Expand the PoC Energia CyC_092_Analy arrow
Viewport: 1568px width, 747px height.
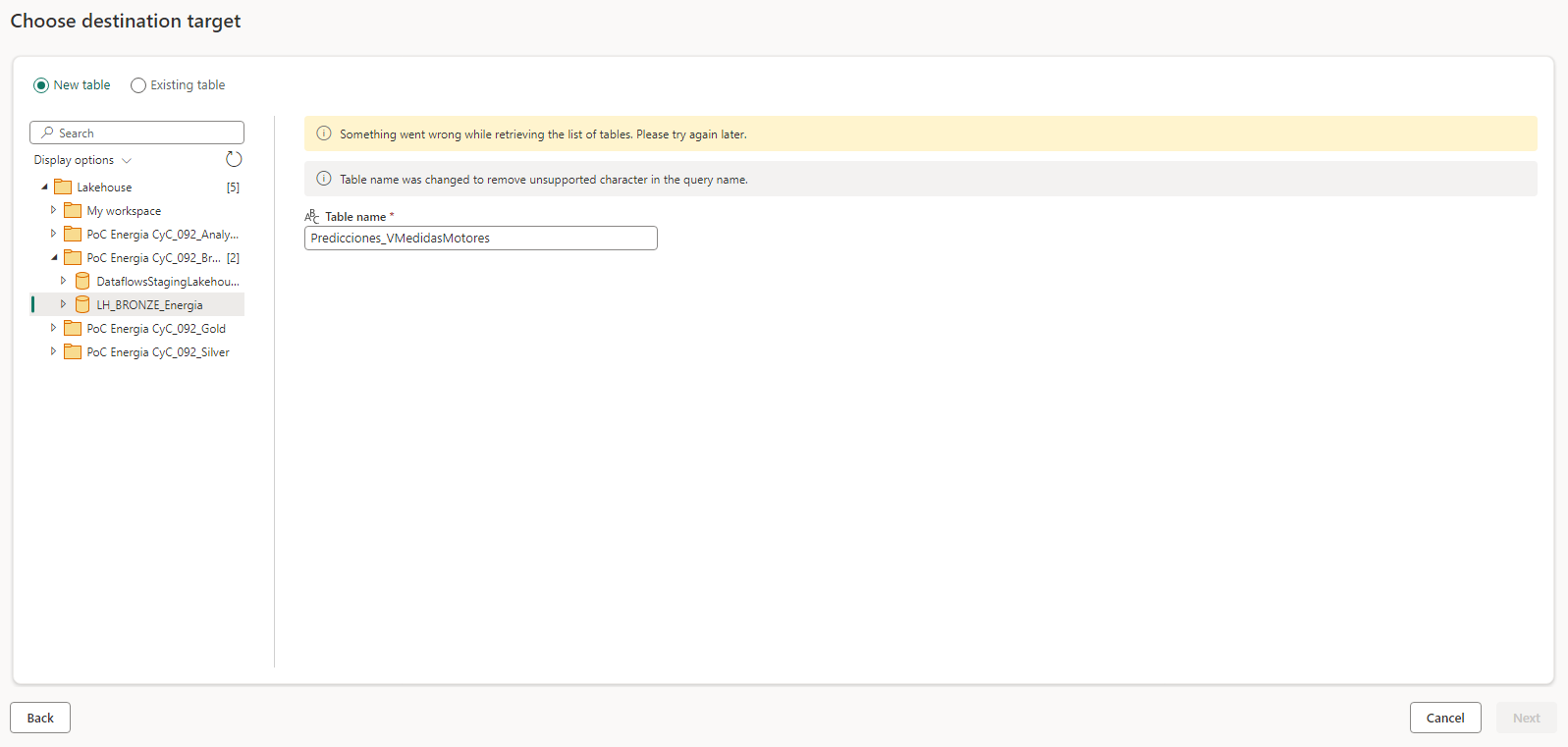pos(54,234)
